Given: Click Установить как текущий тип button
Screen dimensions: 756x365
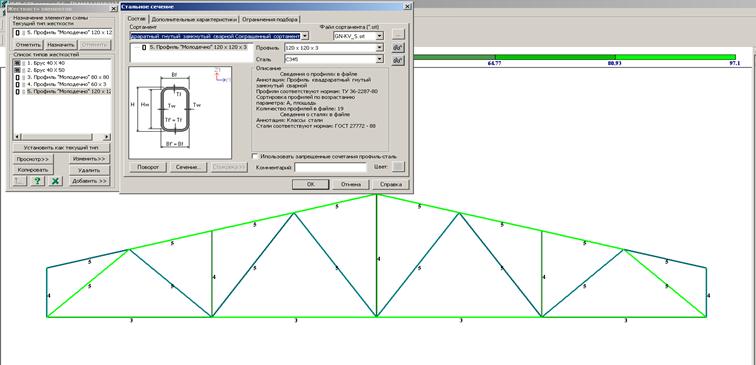Looking at the screenshot, I should pyautogui.click(x=61, y=148).
